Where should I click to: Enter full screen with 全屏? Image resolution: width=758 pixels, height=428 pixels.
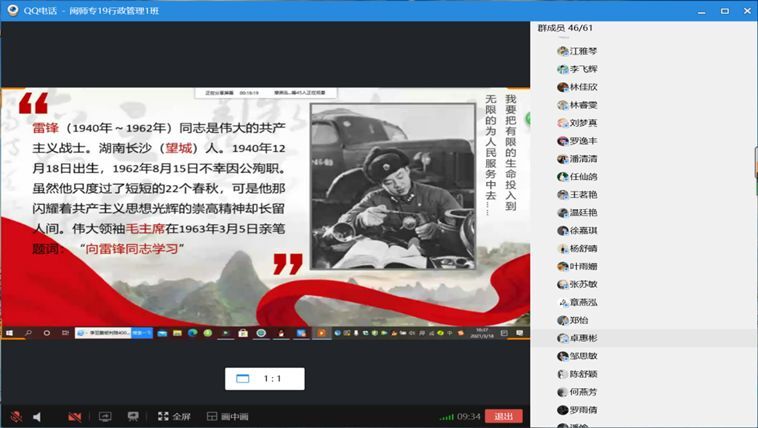(173, 416)
